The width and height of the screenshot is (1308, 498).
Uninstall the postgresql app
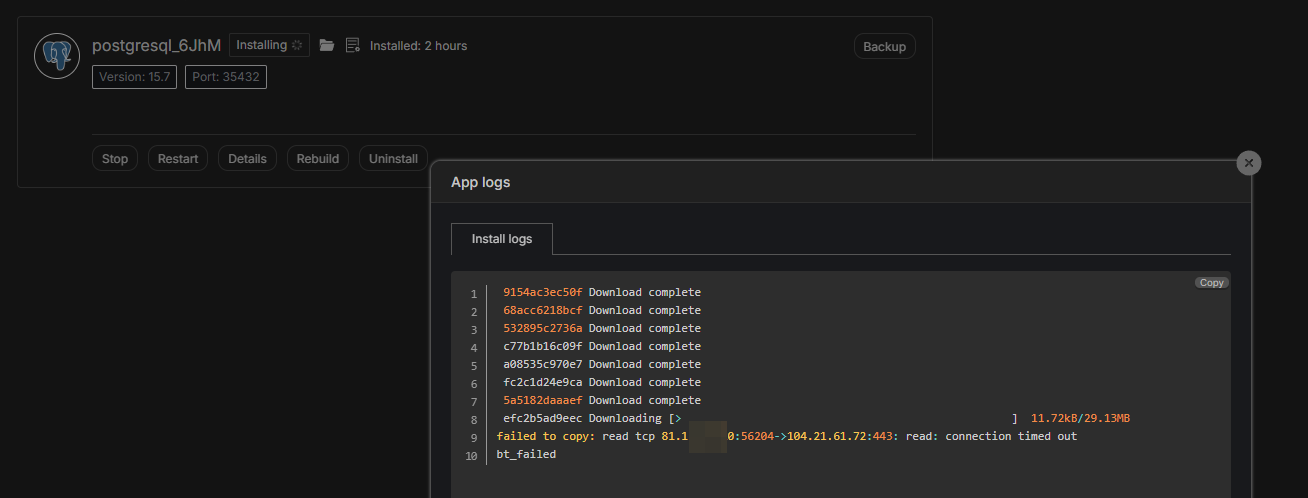393,158
